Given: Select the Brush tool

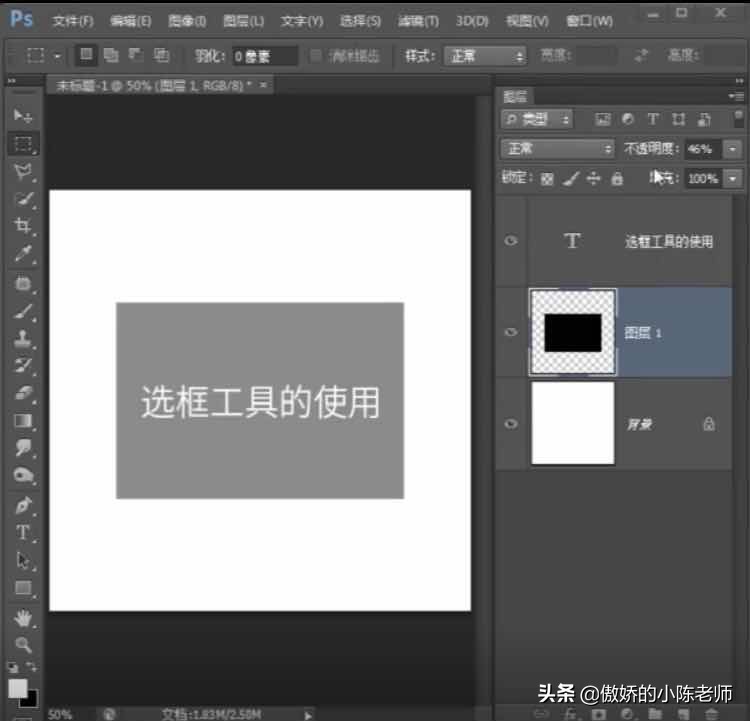Looking at the screenshot, I should (x=22, y=311).
